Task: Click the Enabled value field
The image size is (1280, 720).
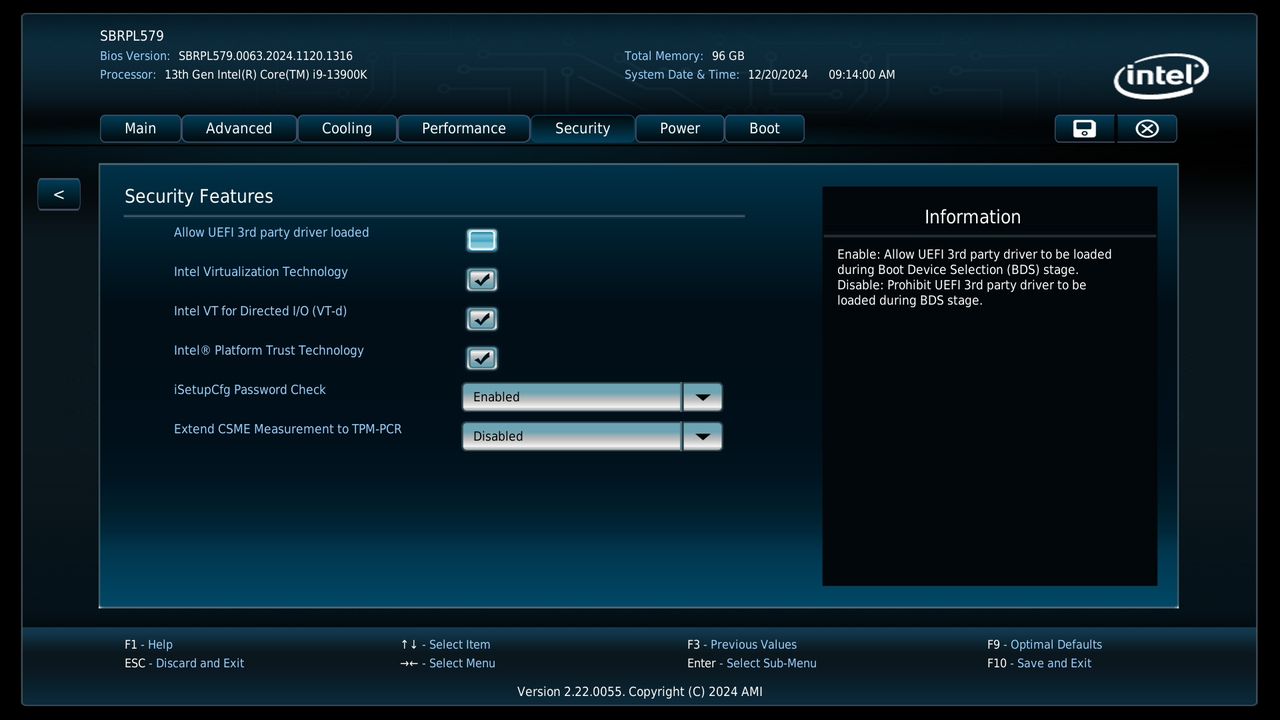Action: [x=572, y=397]
